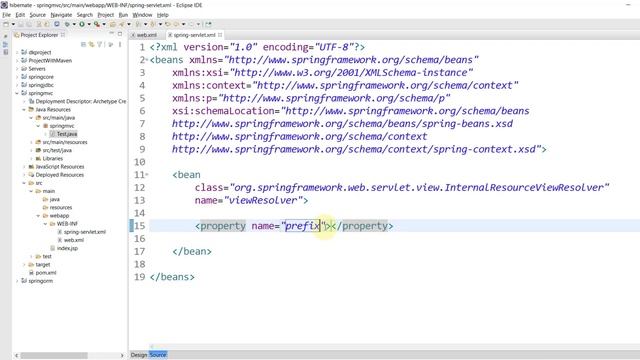
Task: Click the Save toolbar icon
Action: tap(20, 24)
